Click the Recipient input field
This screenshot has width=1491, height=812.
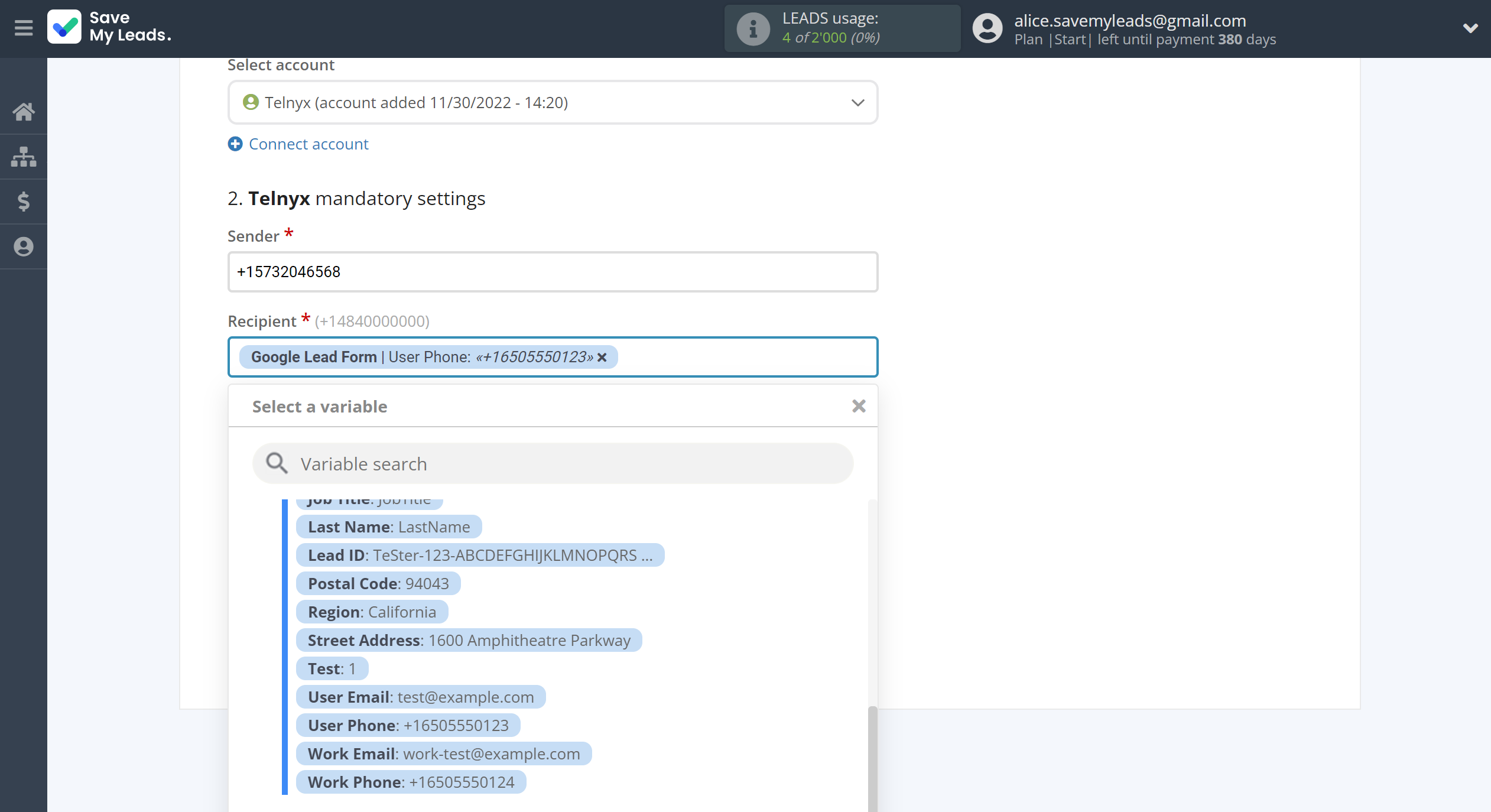click(x=553, y=357)
